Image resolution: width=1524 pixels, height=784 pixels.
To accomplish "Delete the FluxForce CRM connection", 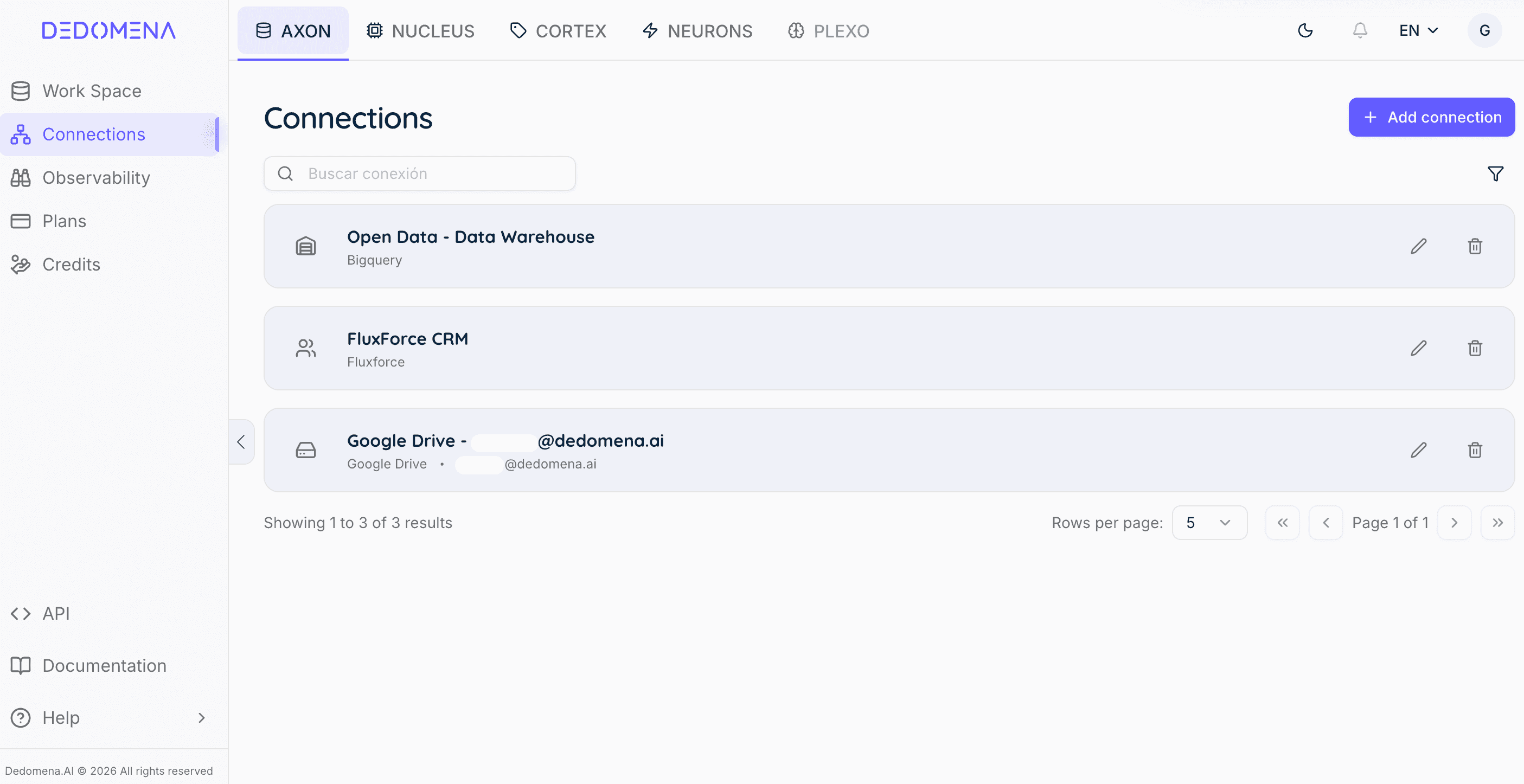I will pos(1475,348).
